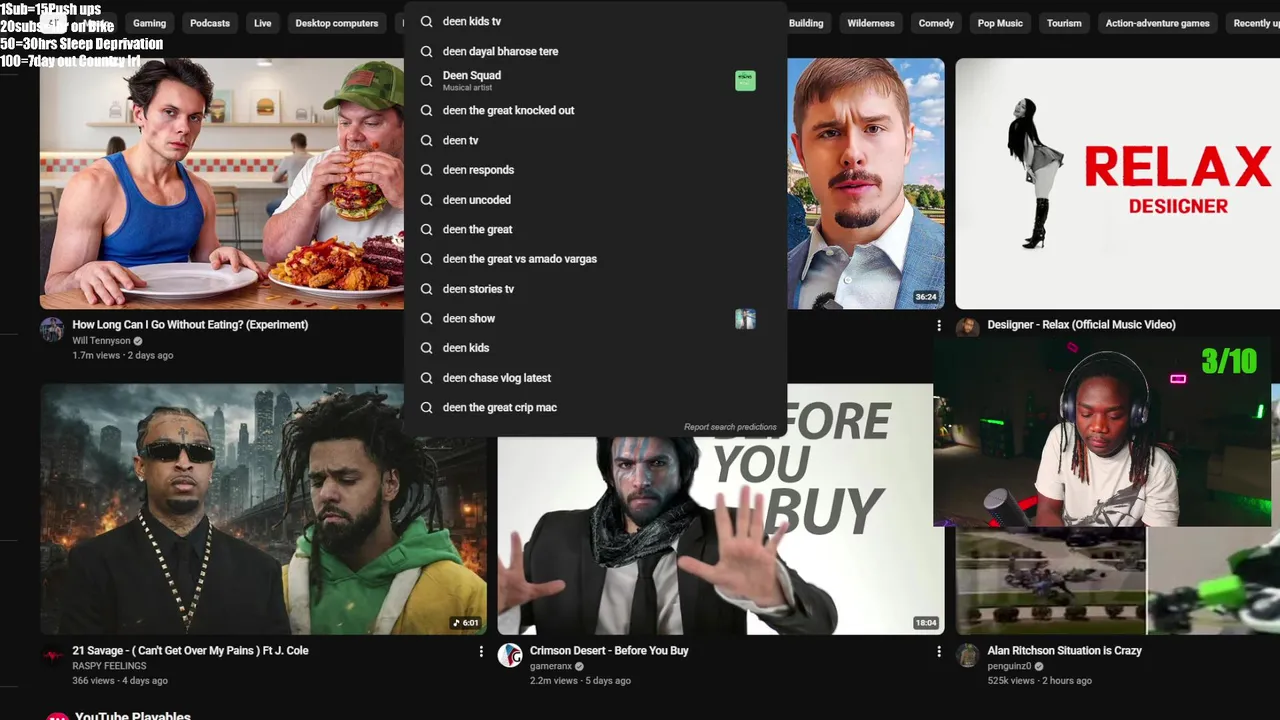Viewport: 1280px width, 720px height.
Task: Open Will Tennyson channel avatar
Action: (52, 330)
